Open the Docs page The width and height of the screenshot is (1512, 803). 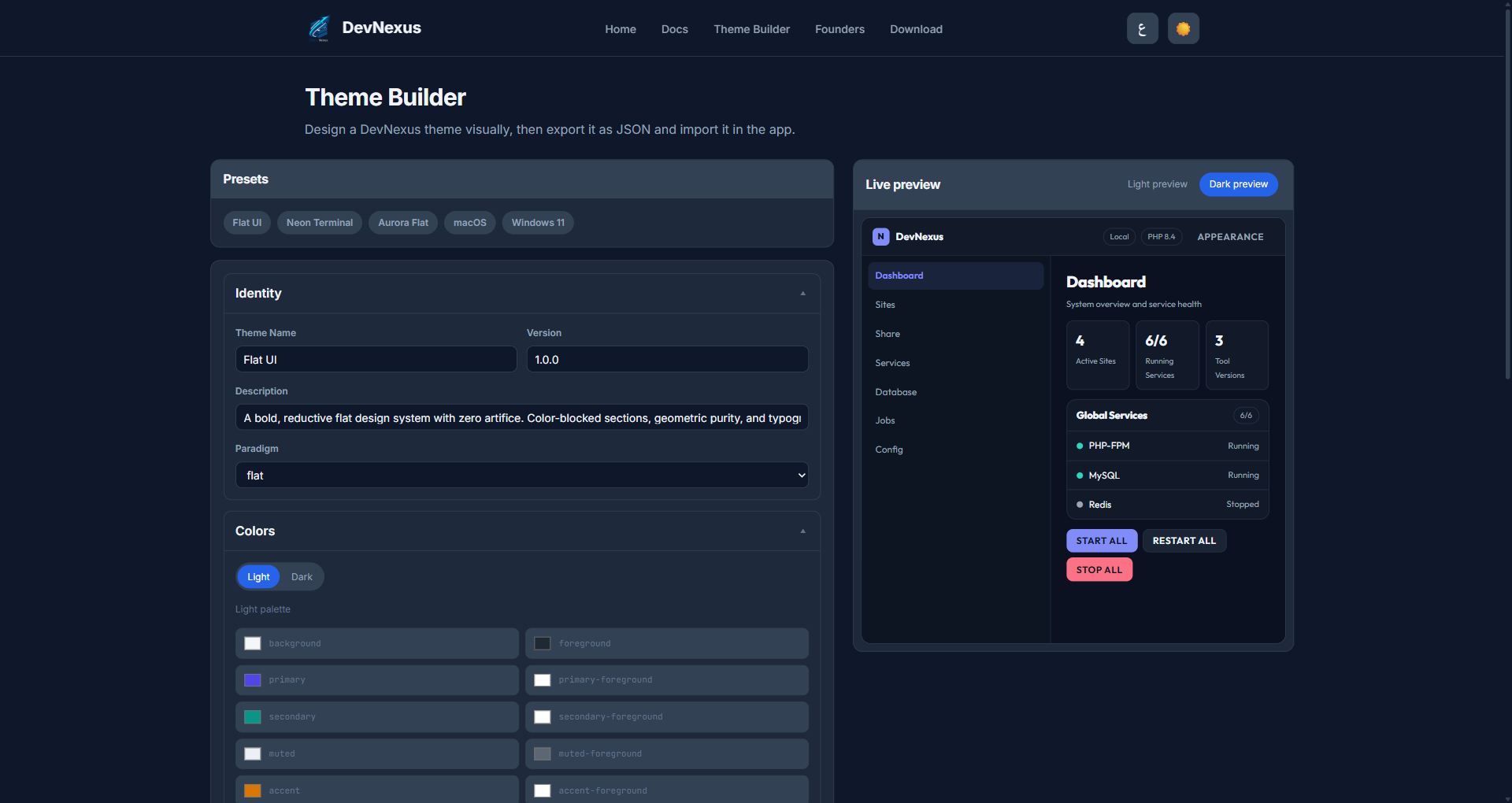(675, 29)
